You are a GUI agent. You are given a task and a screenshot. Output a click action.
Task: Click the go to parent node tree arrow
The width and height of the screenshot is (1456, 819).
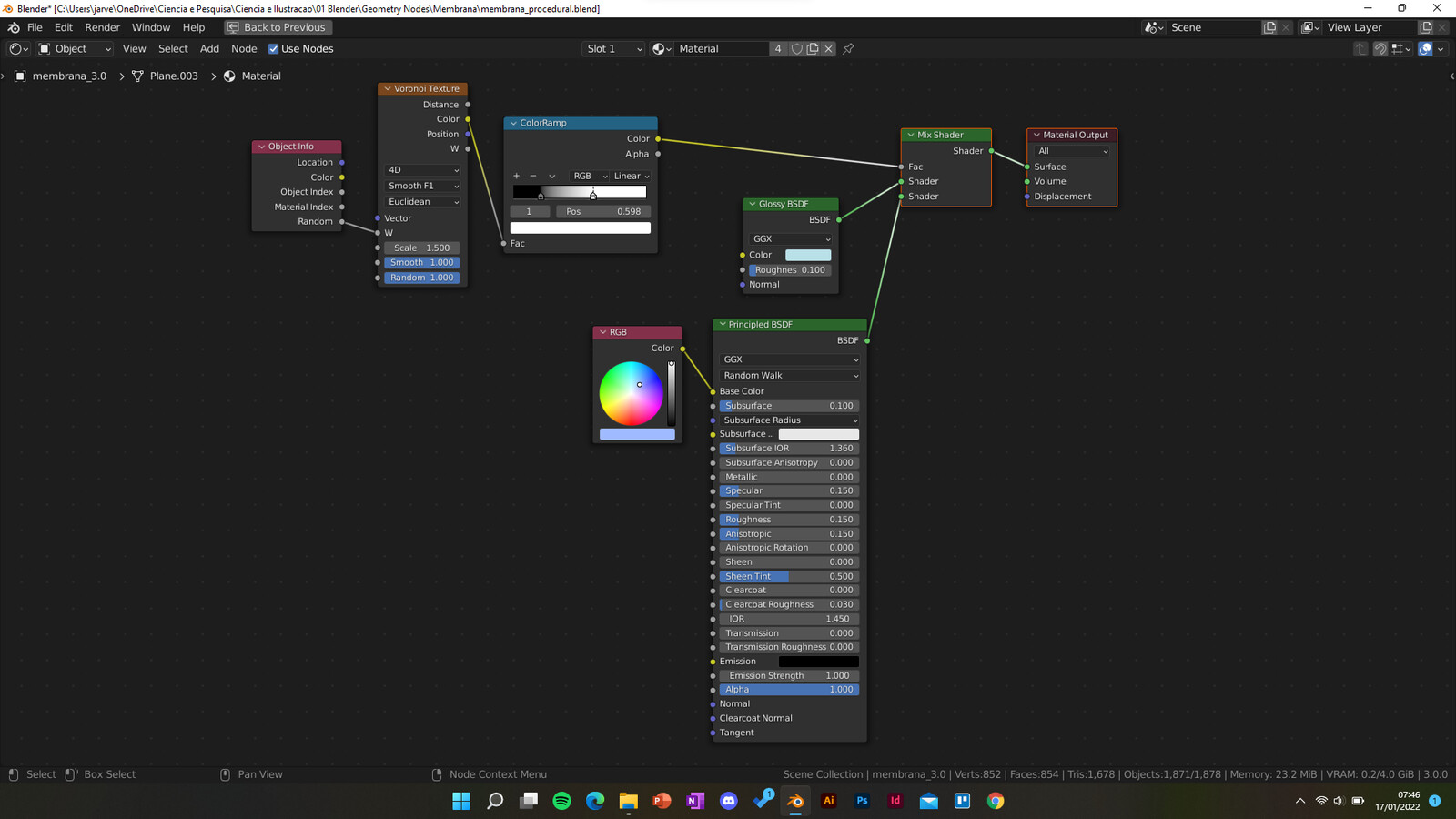1360,49
